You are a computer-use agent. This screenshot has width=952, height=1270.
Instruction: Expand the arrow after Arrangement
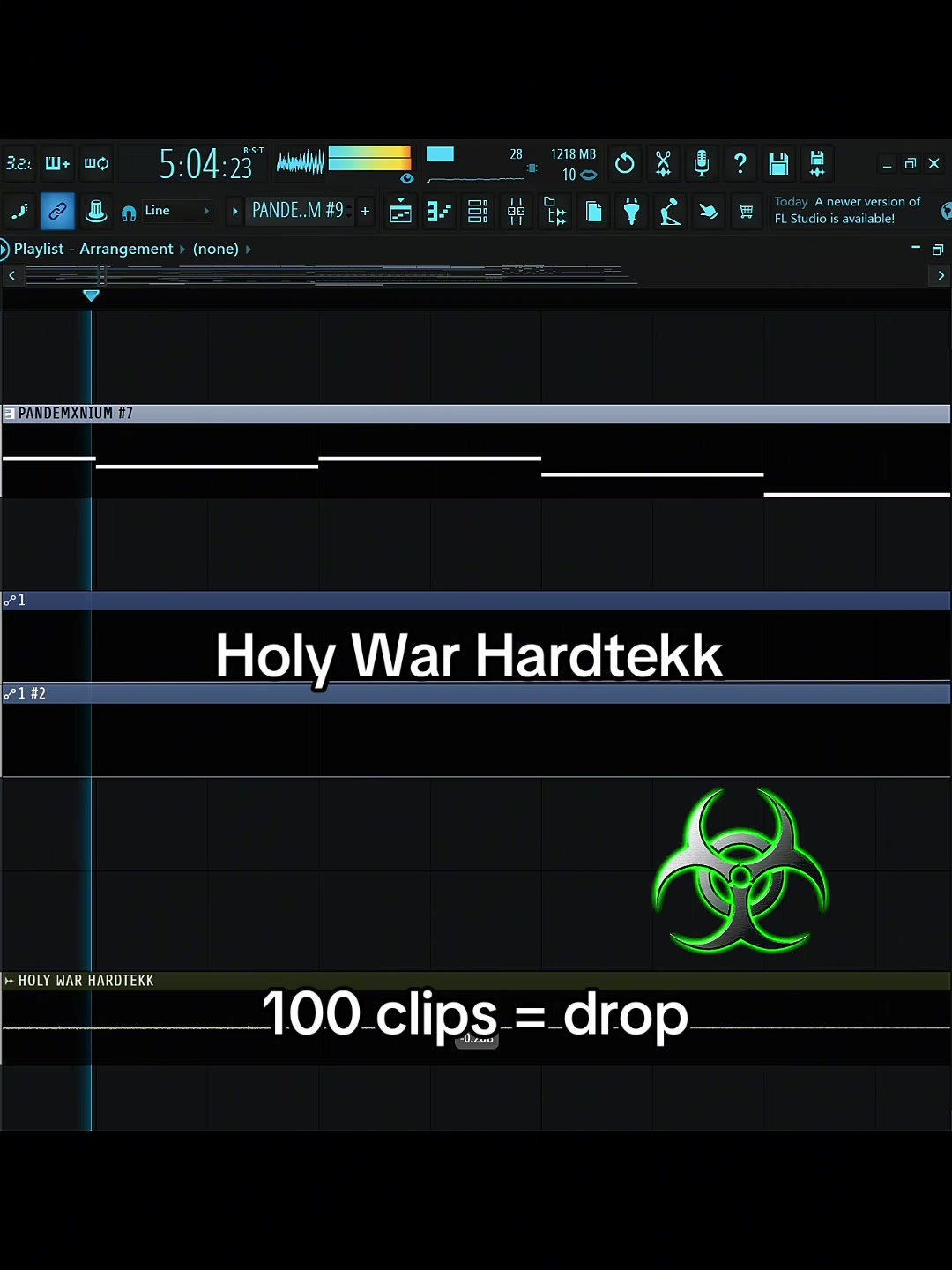pyautogui.click(x=182, y=250)
